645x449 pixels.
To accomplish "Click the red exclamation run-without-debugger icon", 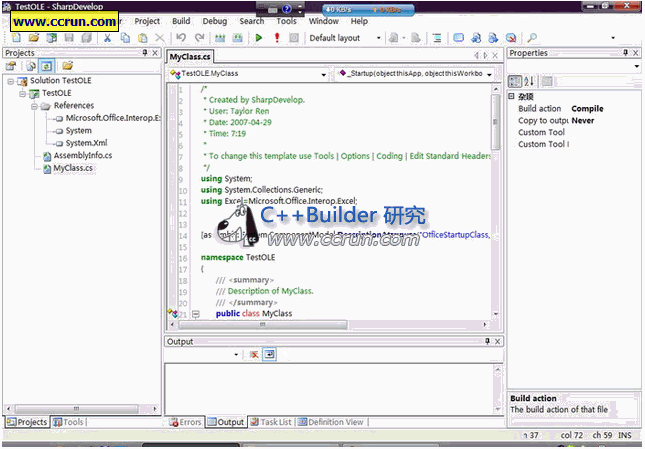I will (x=277, y=38).
